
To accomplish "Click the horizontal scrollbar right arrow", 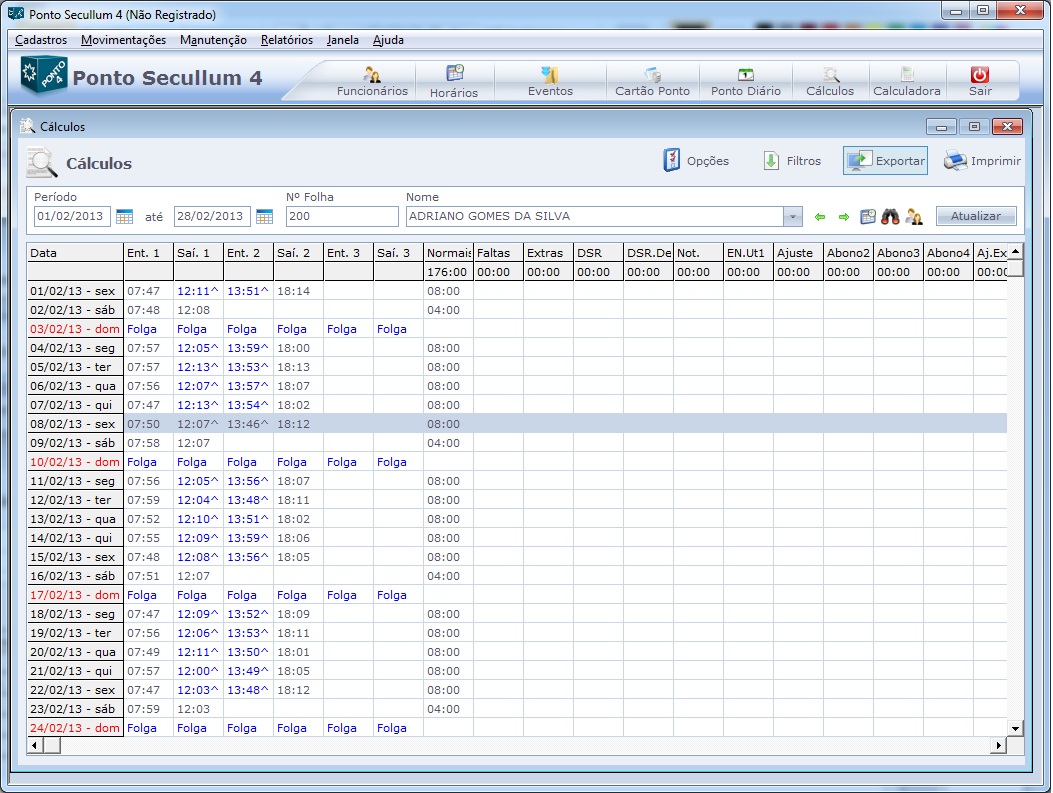I will pos(999,745).
